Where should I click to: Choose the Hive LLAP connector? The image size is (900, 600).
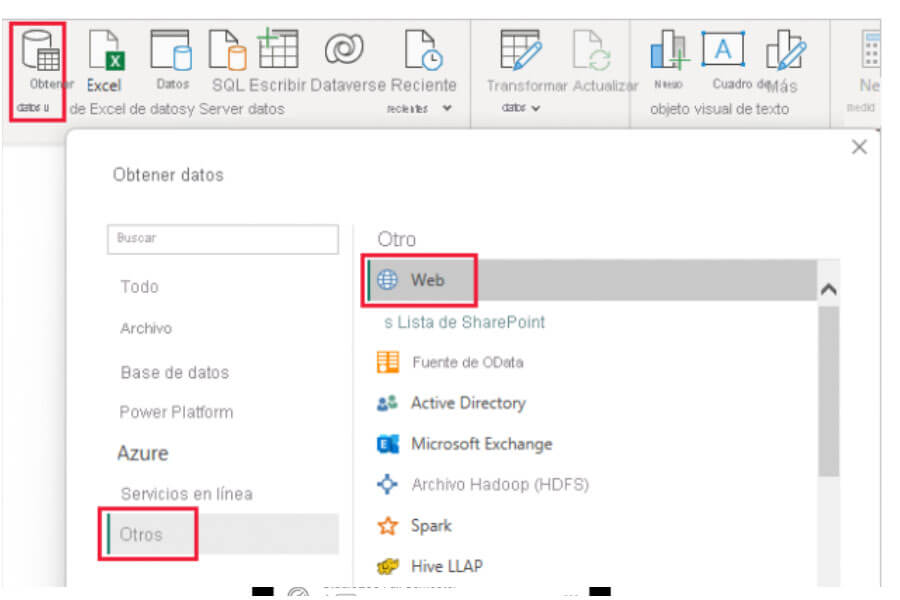[447, 566]
